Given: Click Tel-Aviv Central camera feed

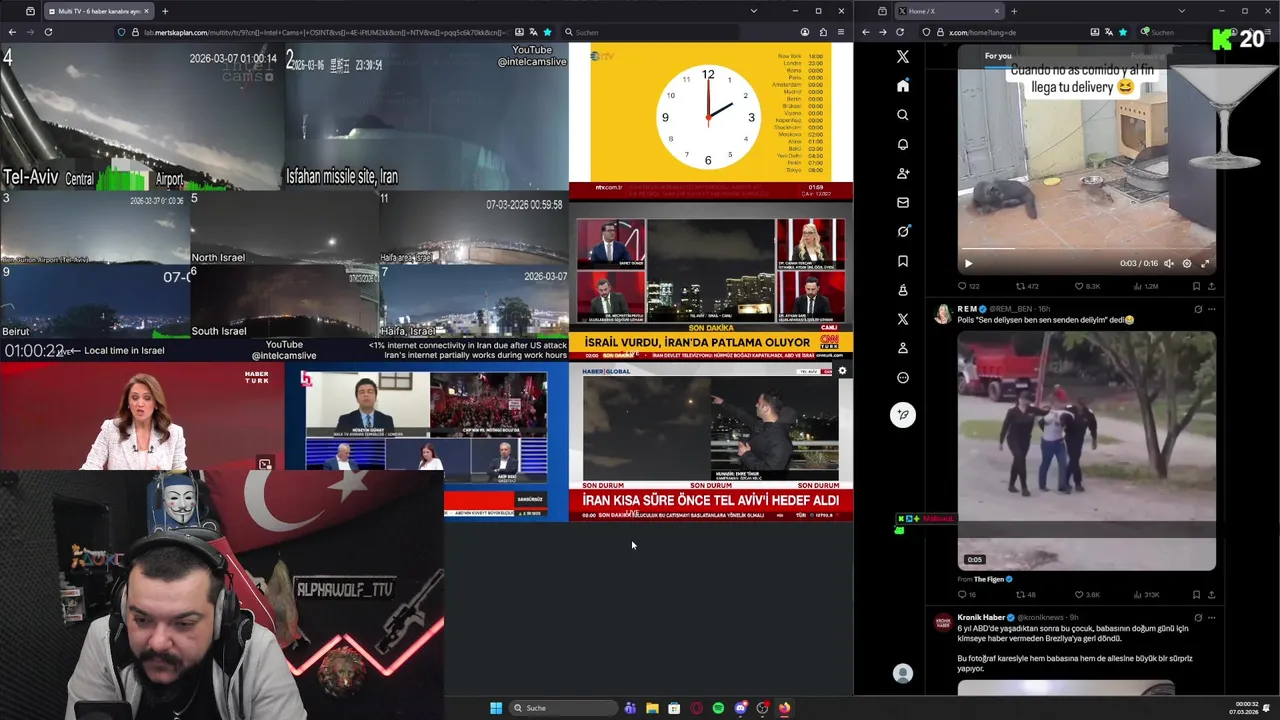Looking at the screenshot, I should tap(142, 116).
